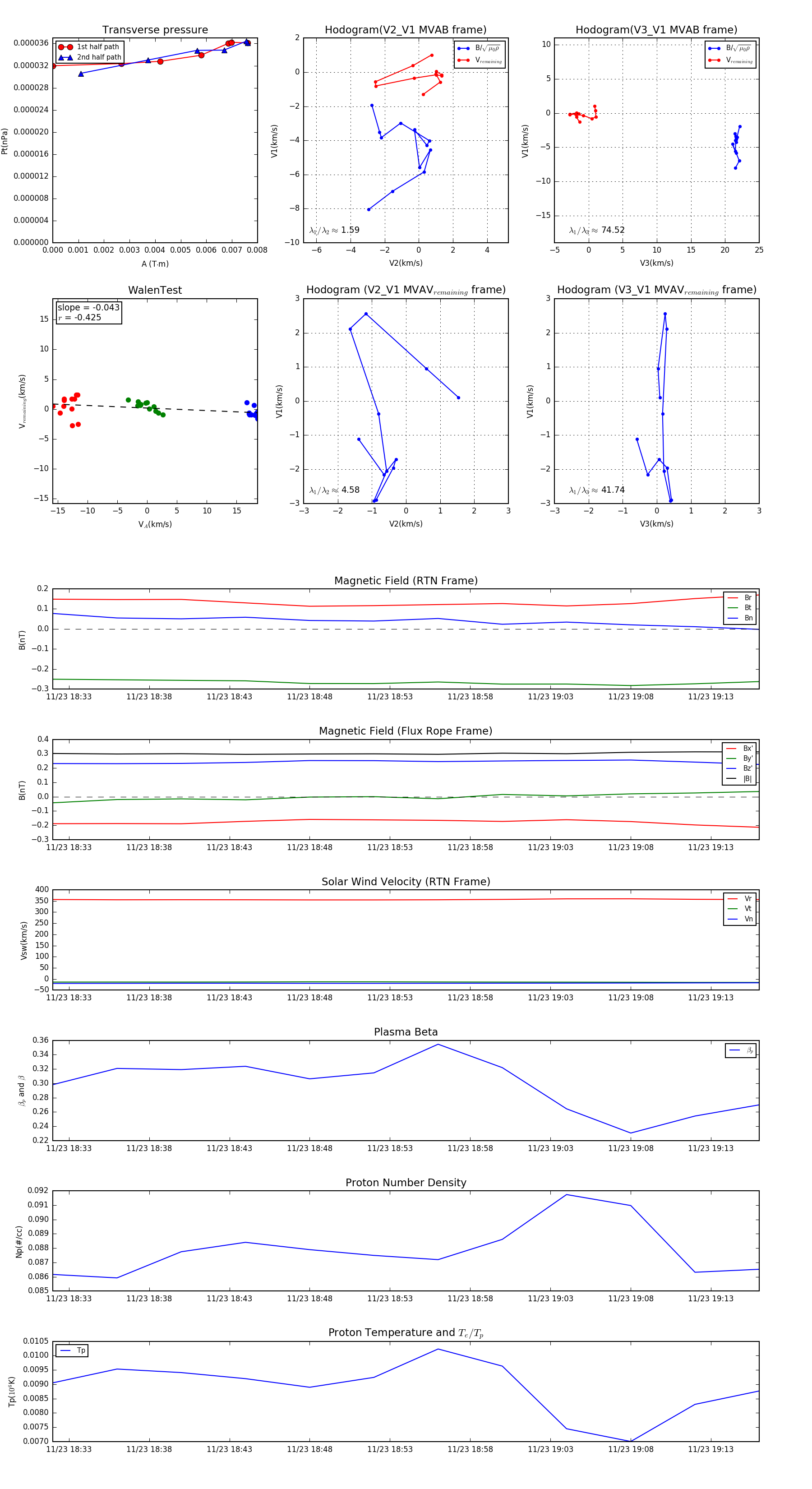Click the Tp minimum point at 19:08
812x1489 pixels.
[x=631, y=1442]
